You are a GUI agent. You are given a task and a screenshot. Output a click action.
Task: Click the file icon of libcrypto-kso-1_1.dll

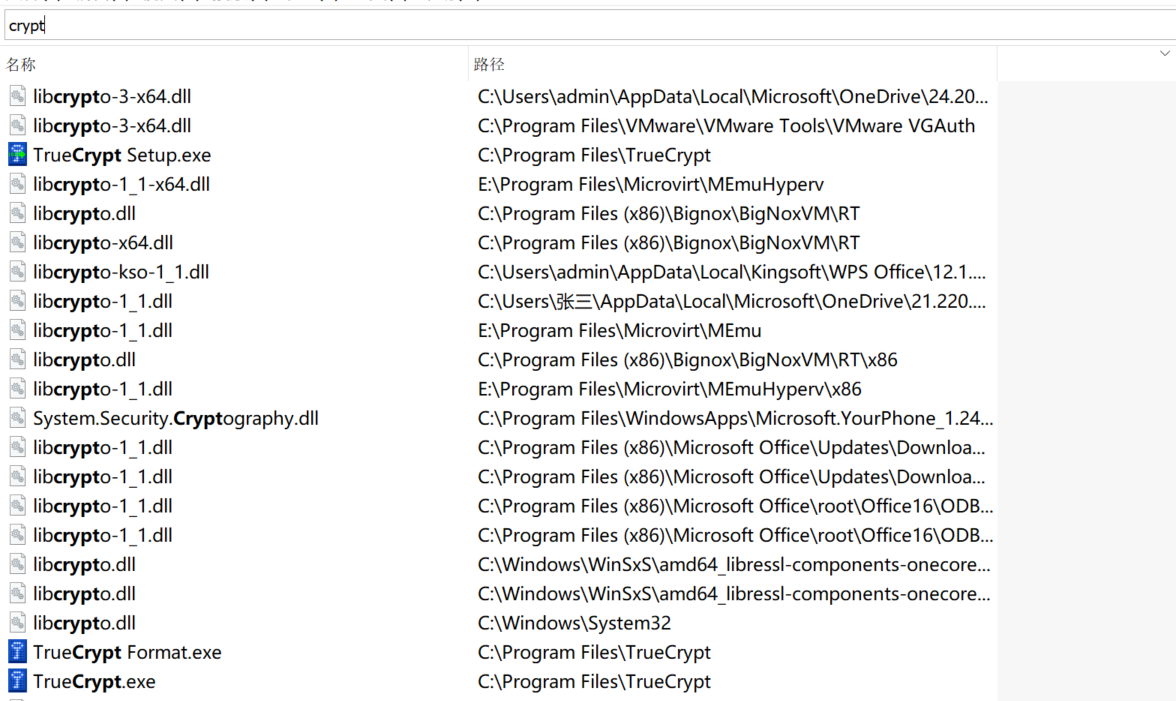17,272
